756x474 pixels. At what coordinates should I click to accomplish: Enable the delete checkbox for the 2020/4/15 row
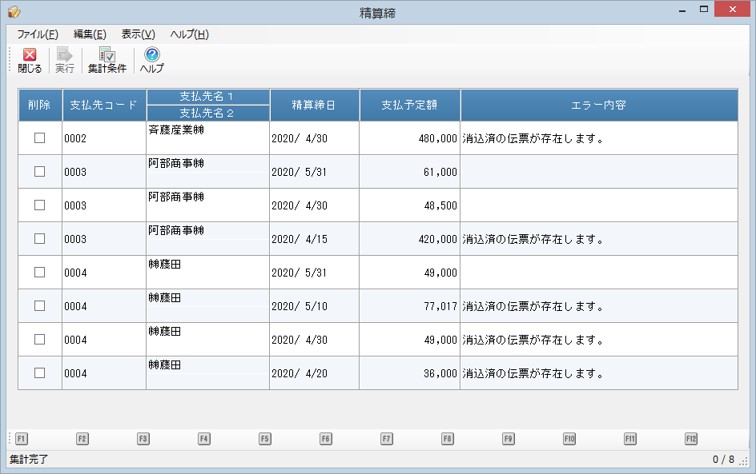click(40, 239)
